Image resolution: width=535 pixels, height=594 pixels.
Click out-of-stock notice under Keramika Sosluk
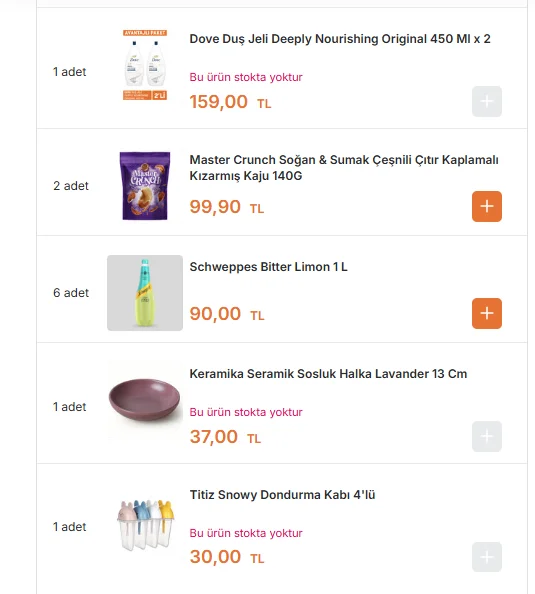(x=246, y=412)
